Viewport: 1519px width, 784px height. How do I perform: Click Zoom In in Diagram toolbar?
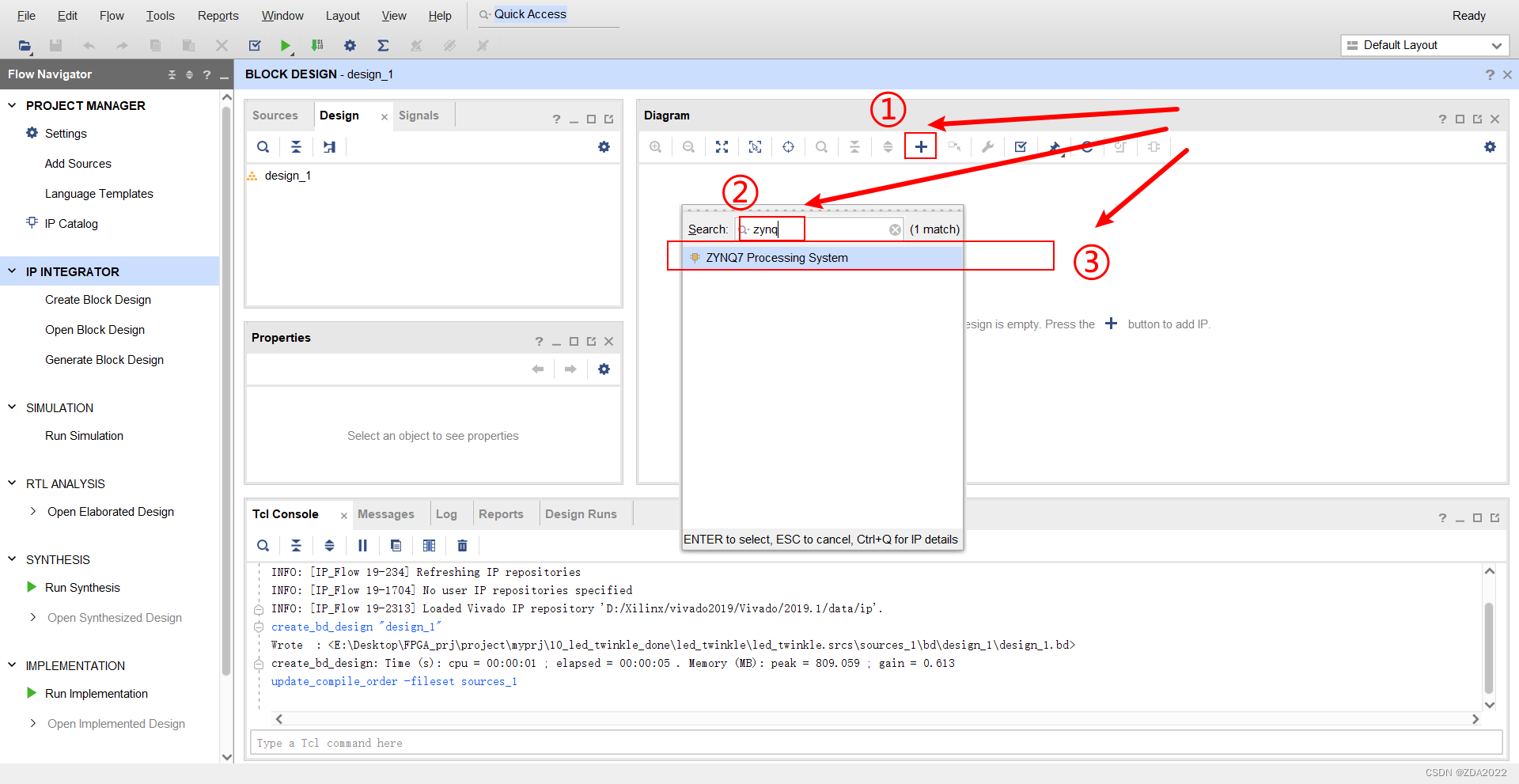pyautogui.click(x=656, y=147)
